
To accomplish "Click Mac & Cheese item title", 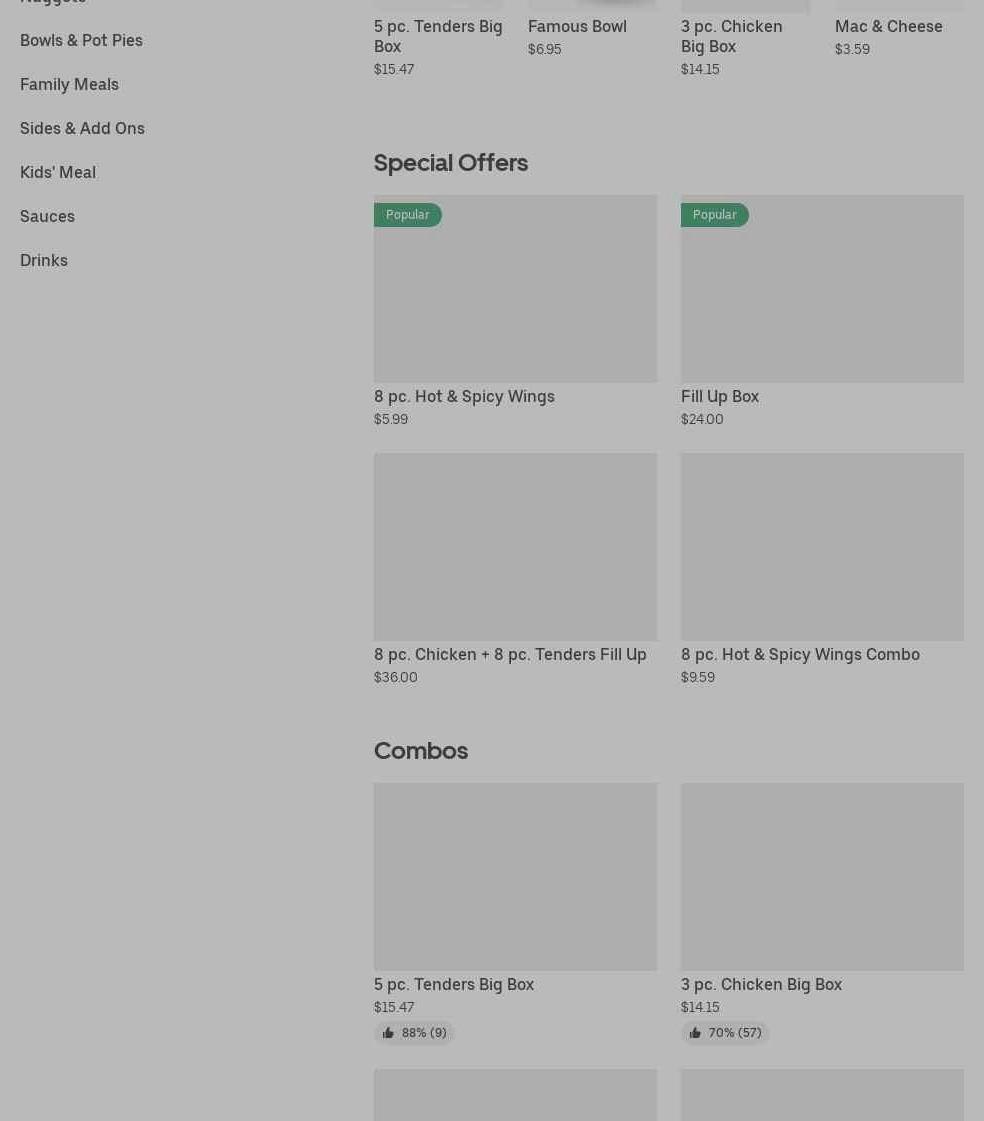I will (x=888, y=26).
